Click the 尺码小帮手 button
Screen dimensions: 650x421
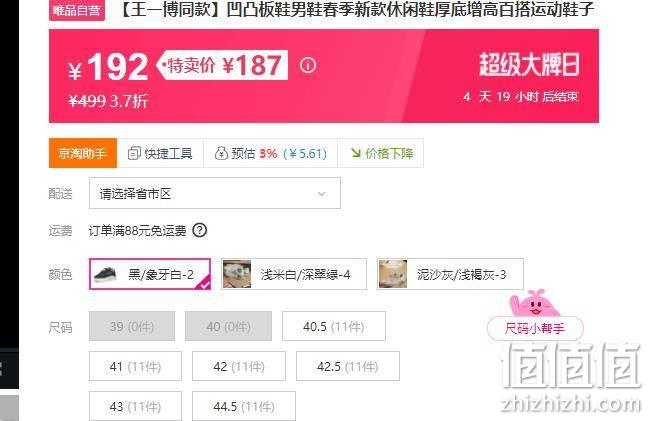click(x=535, y=329)
